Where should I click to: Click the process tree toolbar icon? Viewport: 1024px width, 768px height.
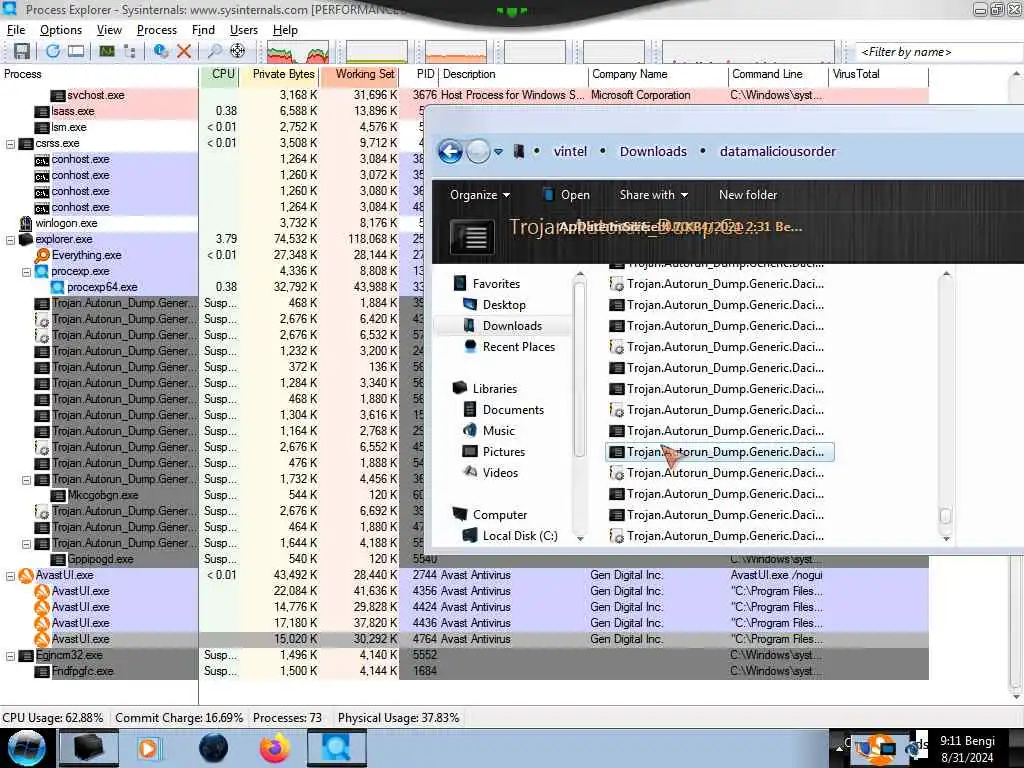129,51
